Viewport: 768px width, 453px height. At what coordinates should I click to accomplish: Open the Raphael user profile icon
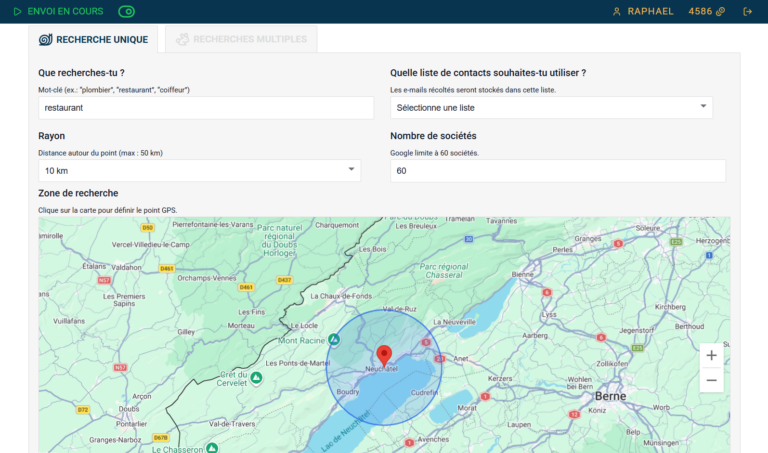coord(617,11)
